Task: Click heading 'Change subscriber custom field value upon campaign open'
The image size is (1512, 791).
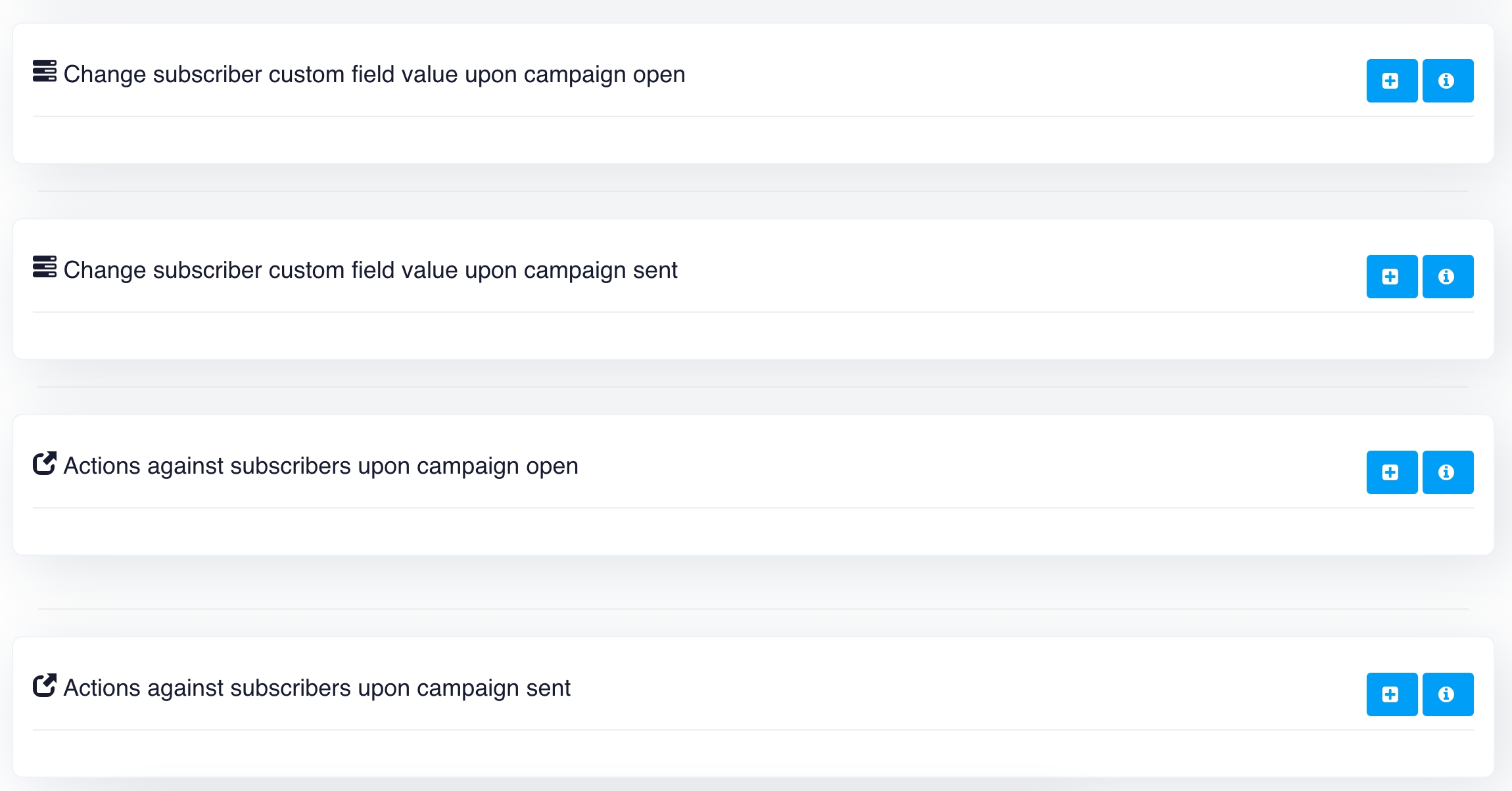Action: (374, 75)
